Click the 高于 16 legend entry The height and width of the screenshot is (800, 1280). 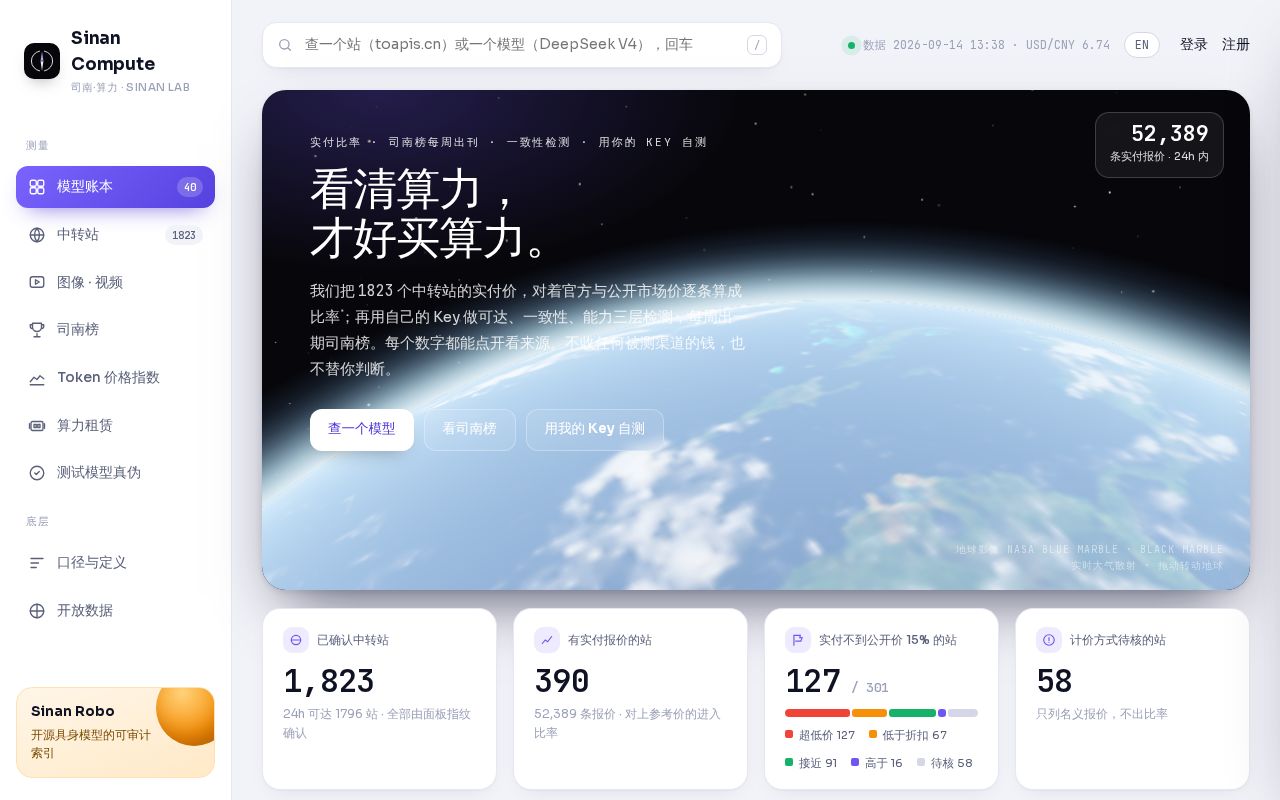(x=877, y=763)
